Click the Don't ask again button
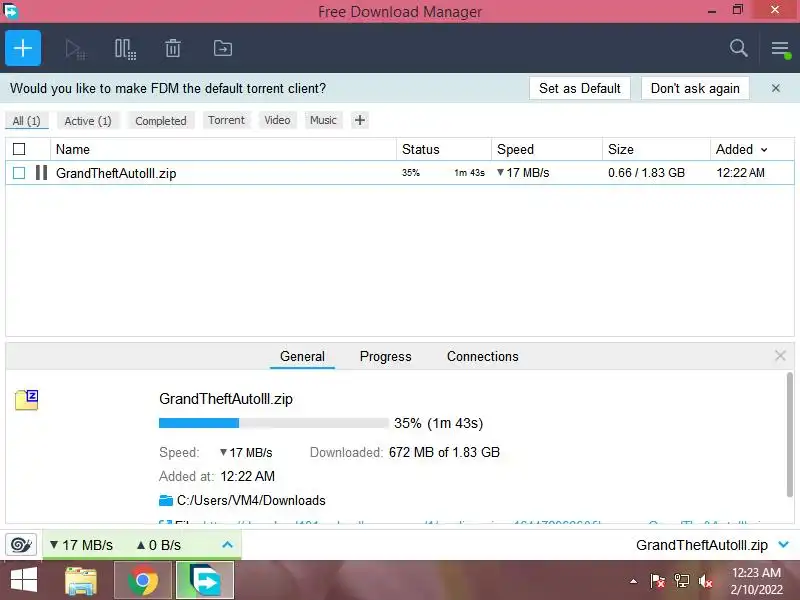Viewport: 800px width, 600px height. pos(695,88)
